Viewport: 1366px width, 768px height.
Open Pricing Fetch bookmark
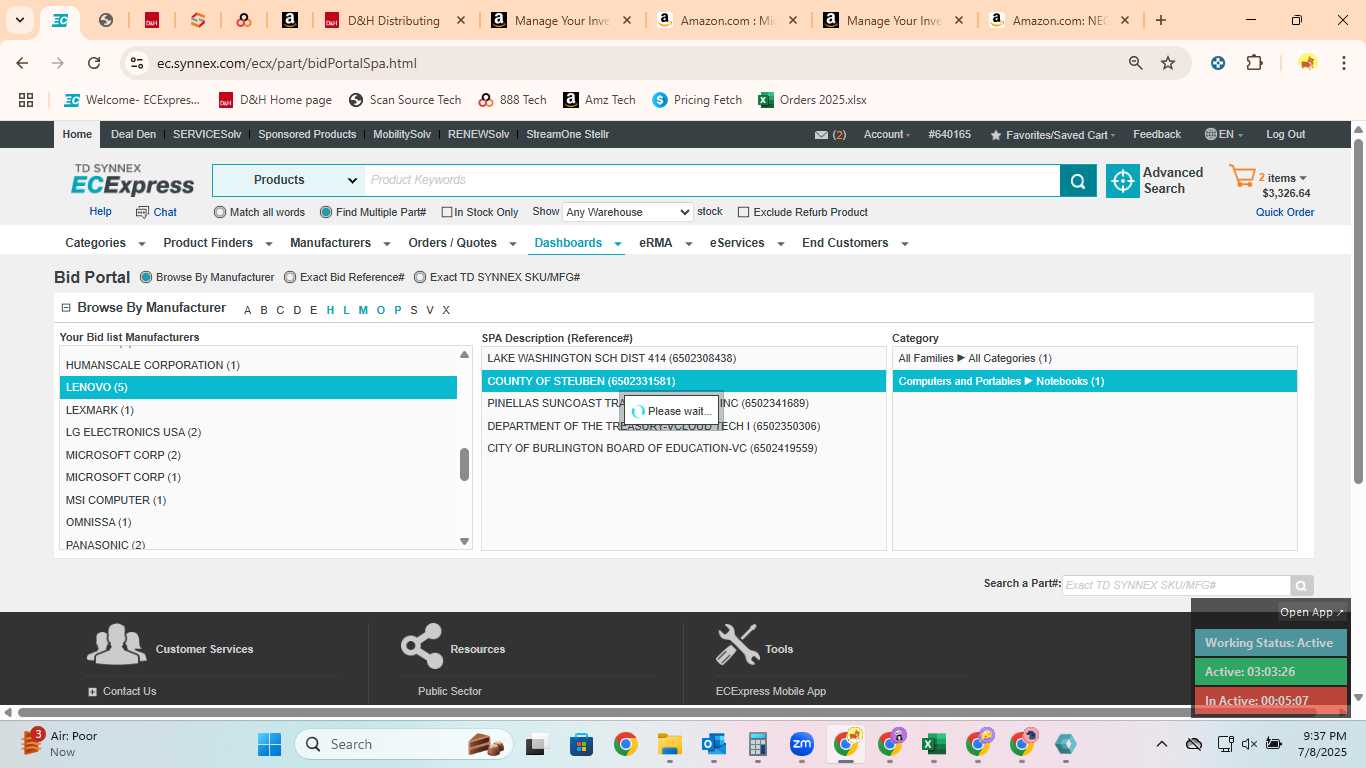click(697, 100)
